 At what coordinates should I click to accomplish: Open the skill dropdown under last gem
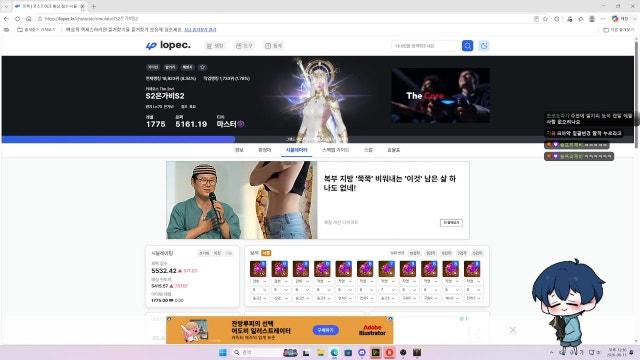[473, 298]
